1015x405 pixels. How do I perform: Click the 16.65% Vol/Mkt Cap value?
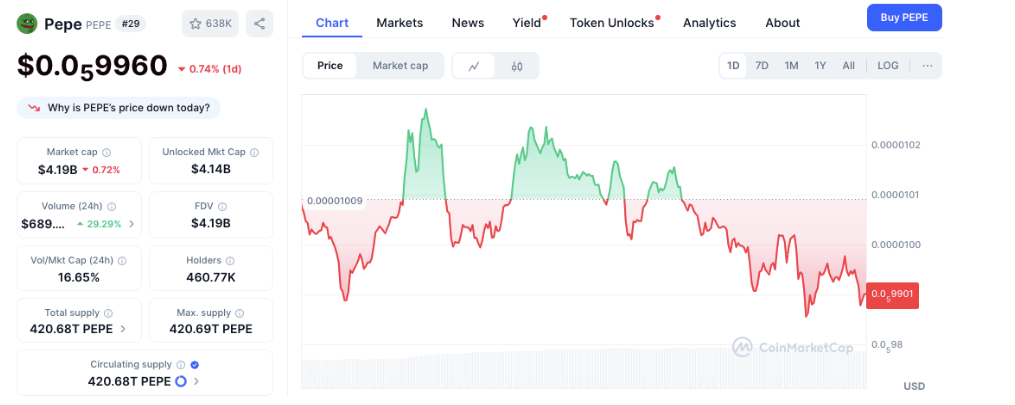point(78,278)
